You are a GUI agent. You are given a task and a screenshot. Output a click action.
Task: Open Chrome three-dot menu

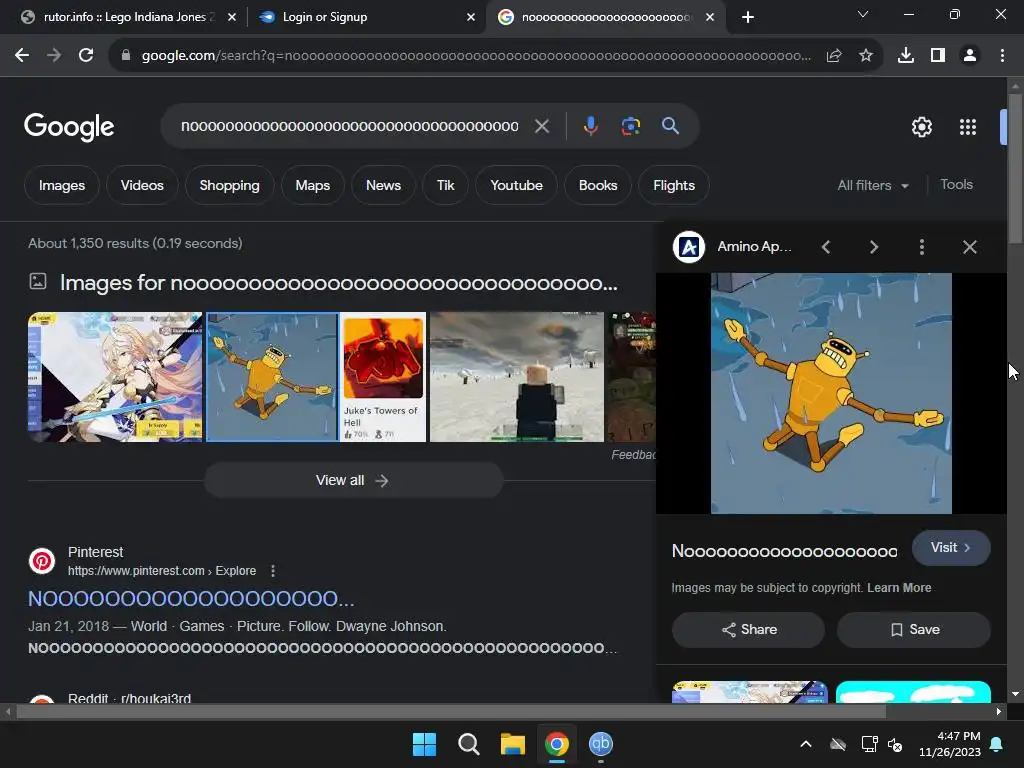(1002, 56)
